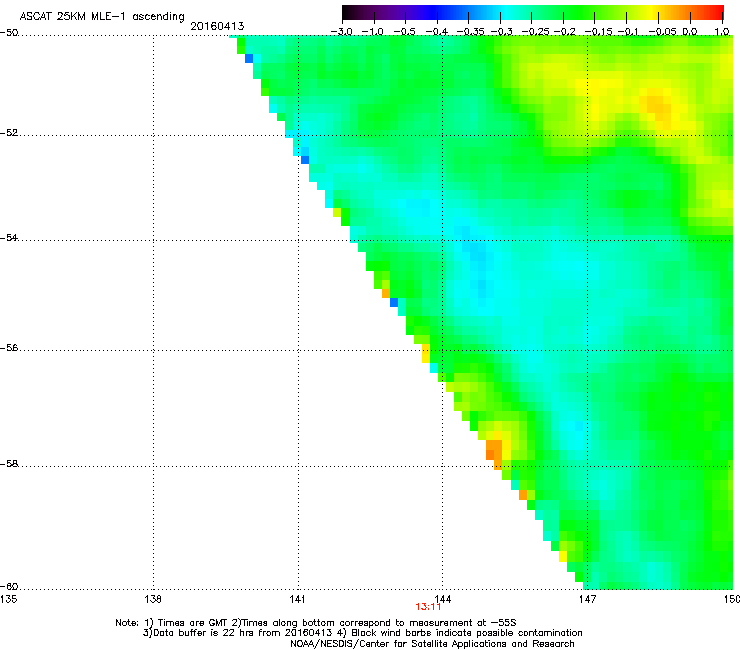Click the red 13:11 time label
The image size is (740, 650).
428,607
